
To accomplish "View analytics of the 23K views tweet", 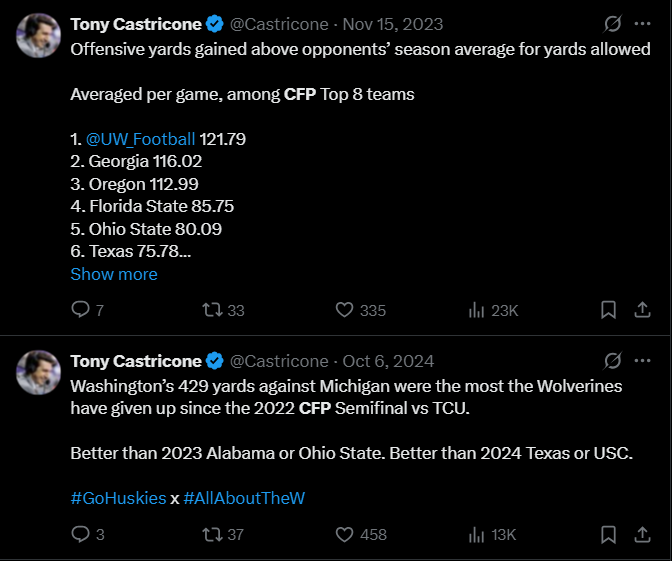I will coord(477,310).
